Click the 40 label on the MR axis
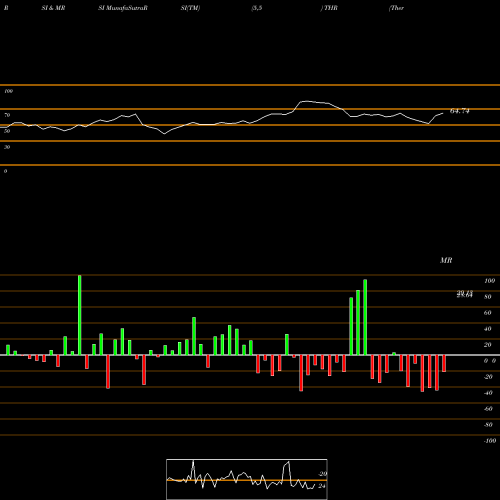 (488, 329)
